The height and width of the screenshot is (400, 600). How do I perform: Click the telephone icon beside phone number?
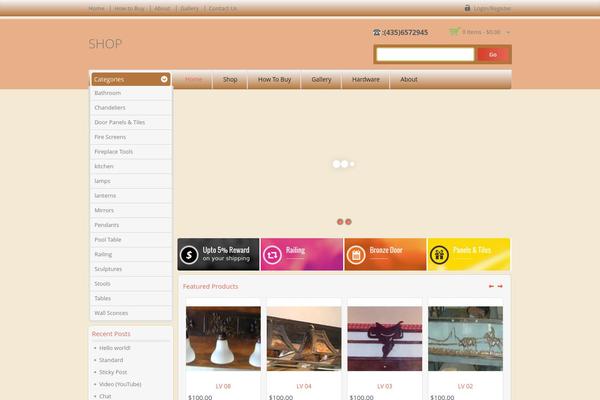[377, 33]
